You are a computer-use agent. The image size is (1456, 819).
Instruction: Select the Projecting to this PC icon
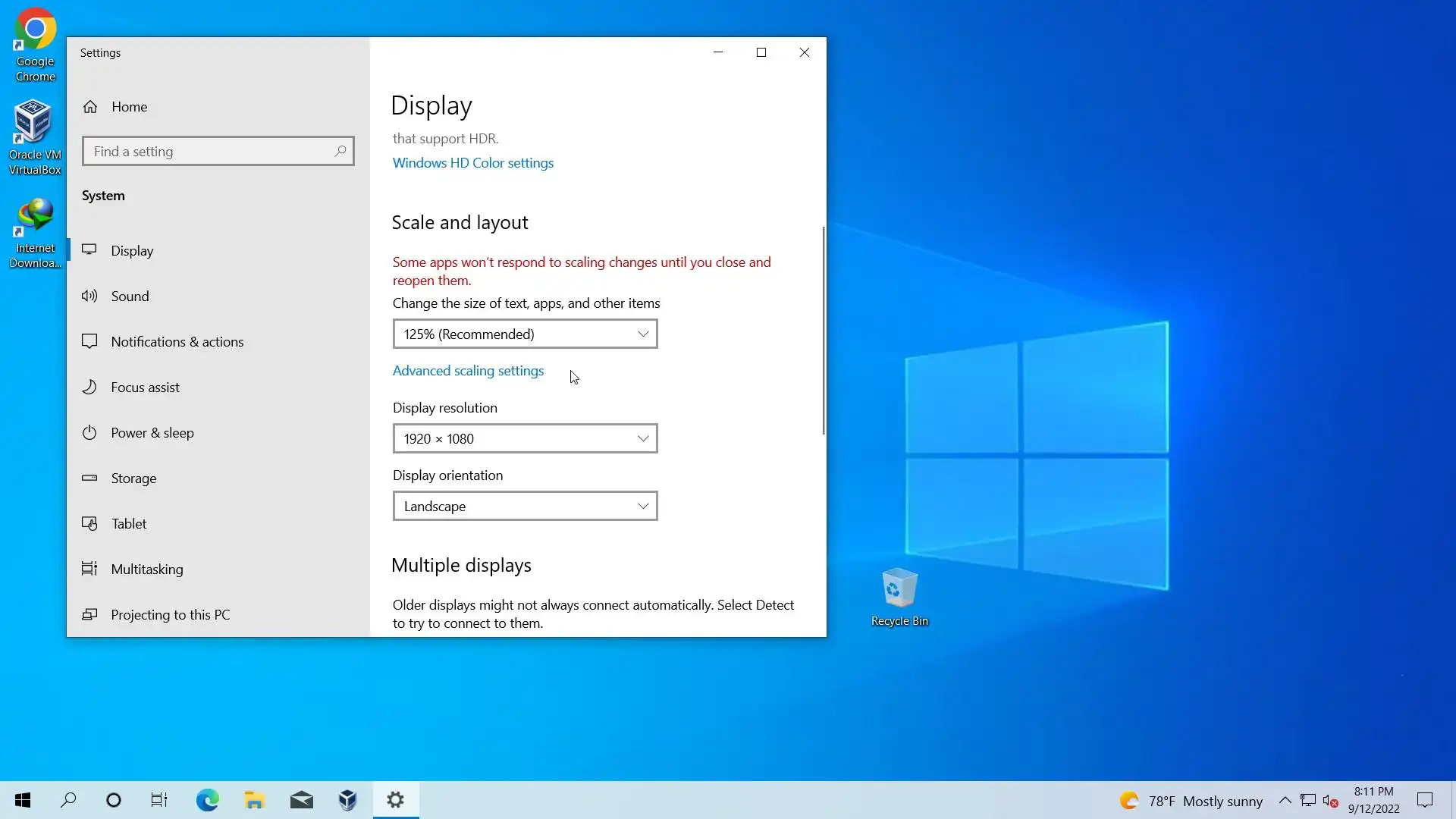(89, 615)
